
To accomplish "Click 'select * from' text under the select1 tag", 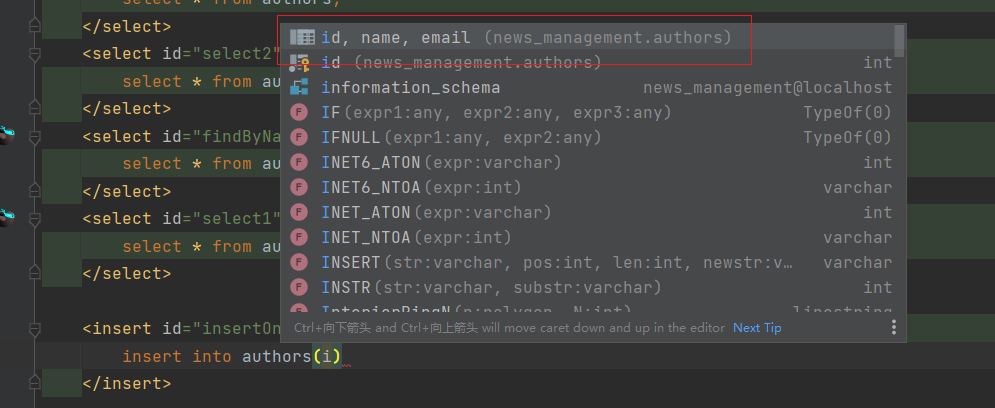I will (187, 246).
